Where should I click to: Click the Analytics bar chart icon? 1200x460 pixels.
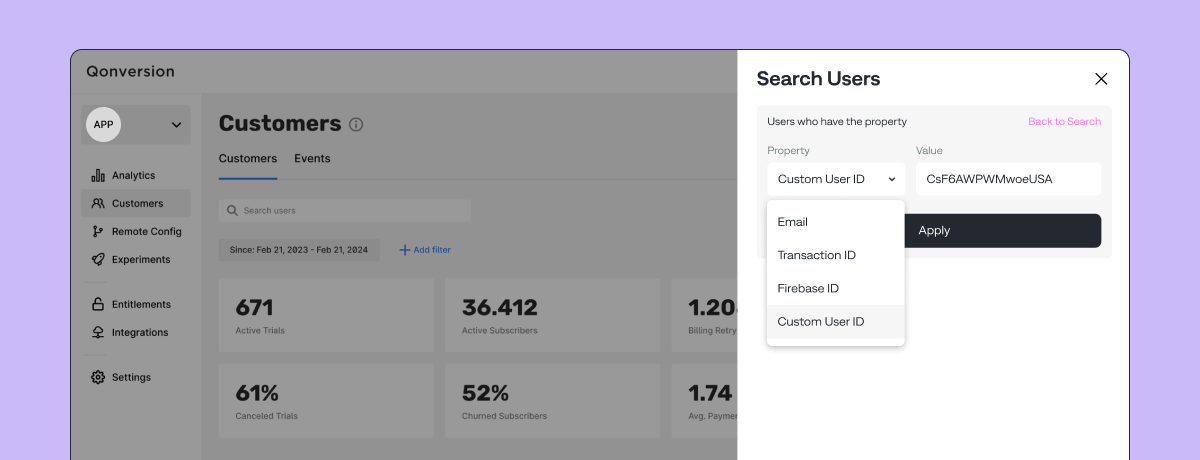[98, 175]
